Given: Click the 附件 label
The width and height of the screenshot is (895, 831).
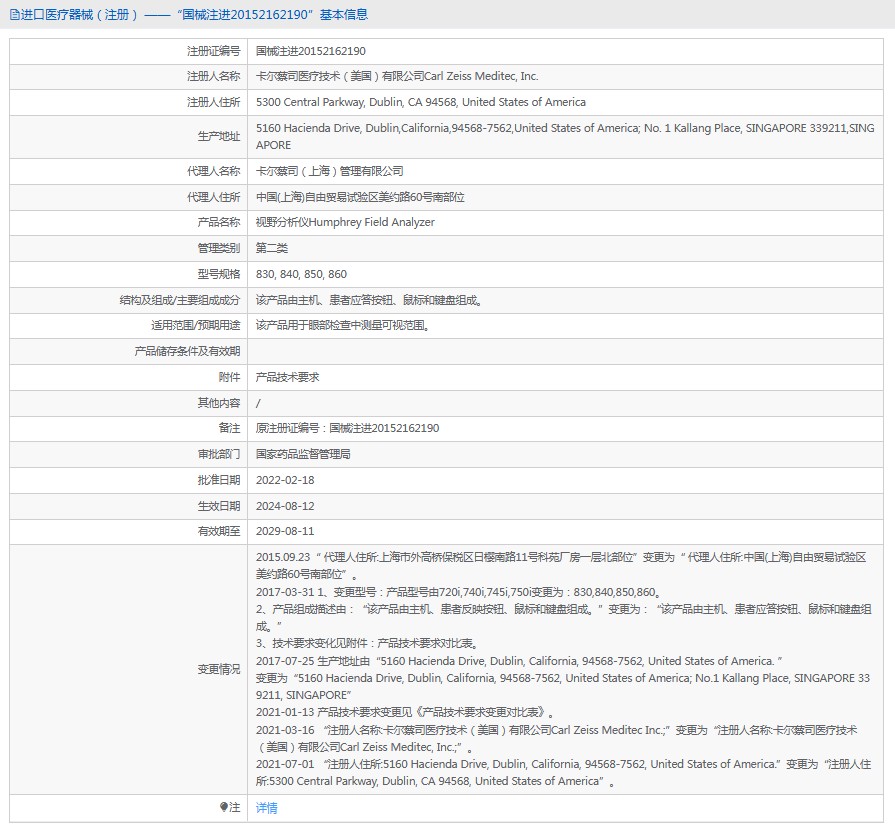Looking at the screenshot, I should pyautogui.click(x=229, y=377).
